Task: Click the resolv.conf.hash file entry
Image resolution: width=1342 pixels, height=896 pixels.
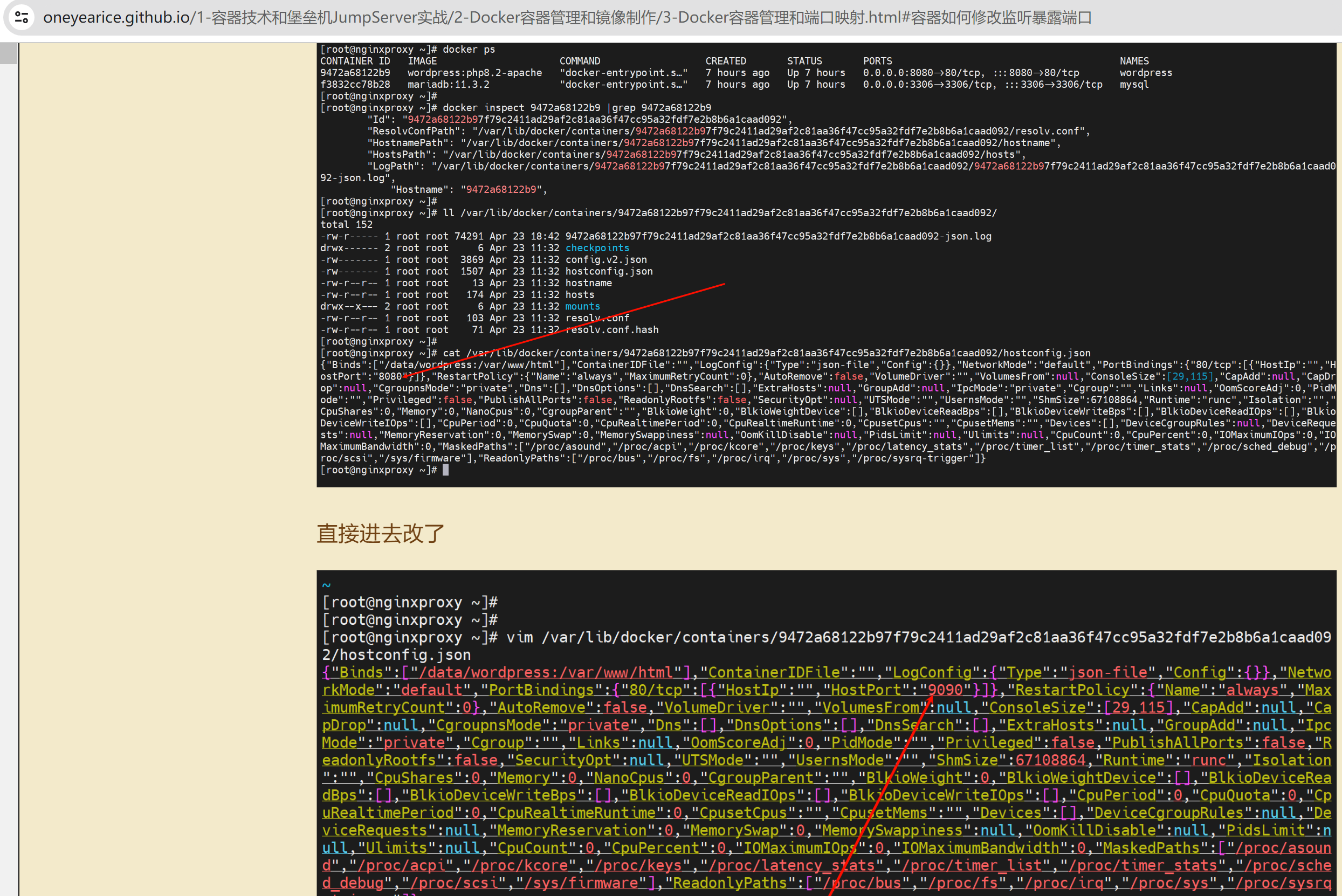Action: coord(611,330)
